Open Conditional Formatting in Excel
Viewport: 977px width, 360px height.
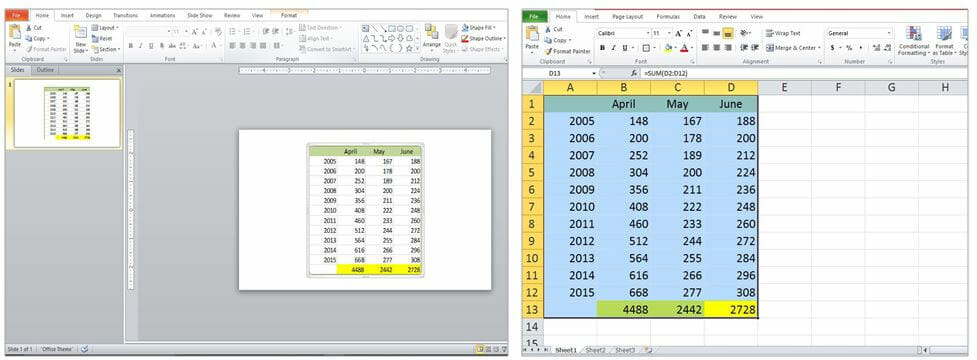tap(914, 41)
